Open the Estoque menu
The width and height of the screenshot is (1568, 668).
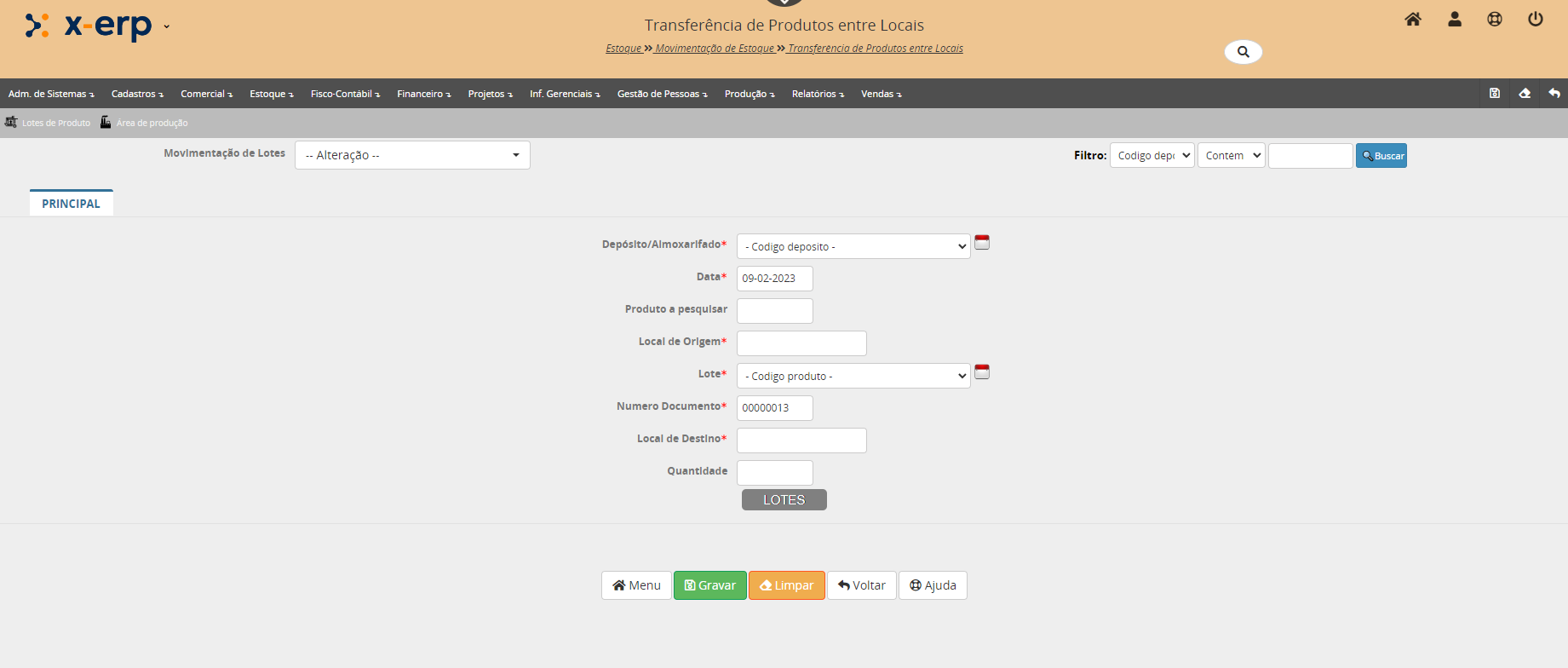click(x=271, y=94)
